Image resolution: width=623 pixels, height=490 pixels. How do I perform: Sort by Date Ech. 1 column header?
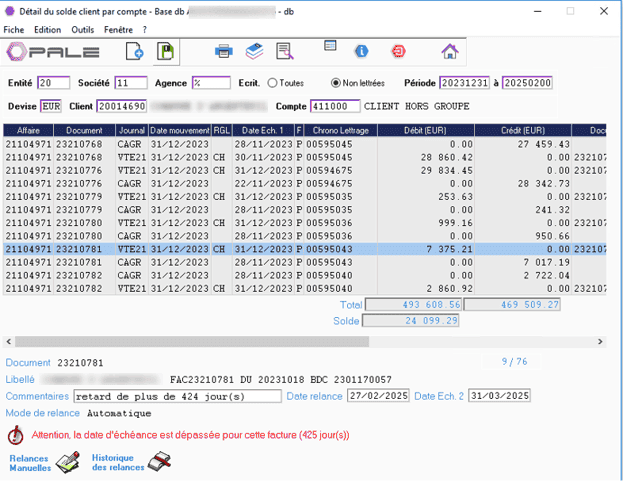click(263, 130)
